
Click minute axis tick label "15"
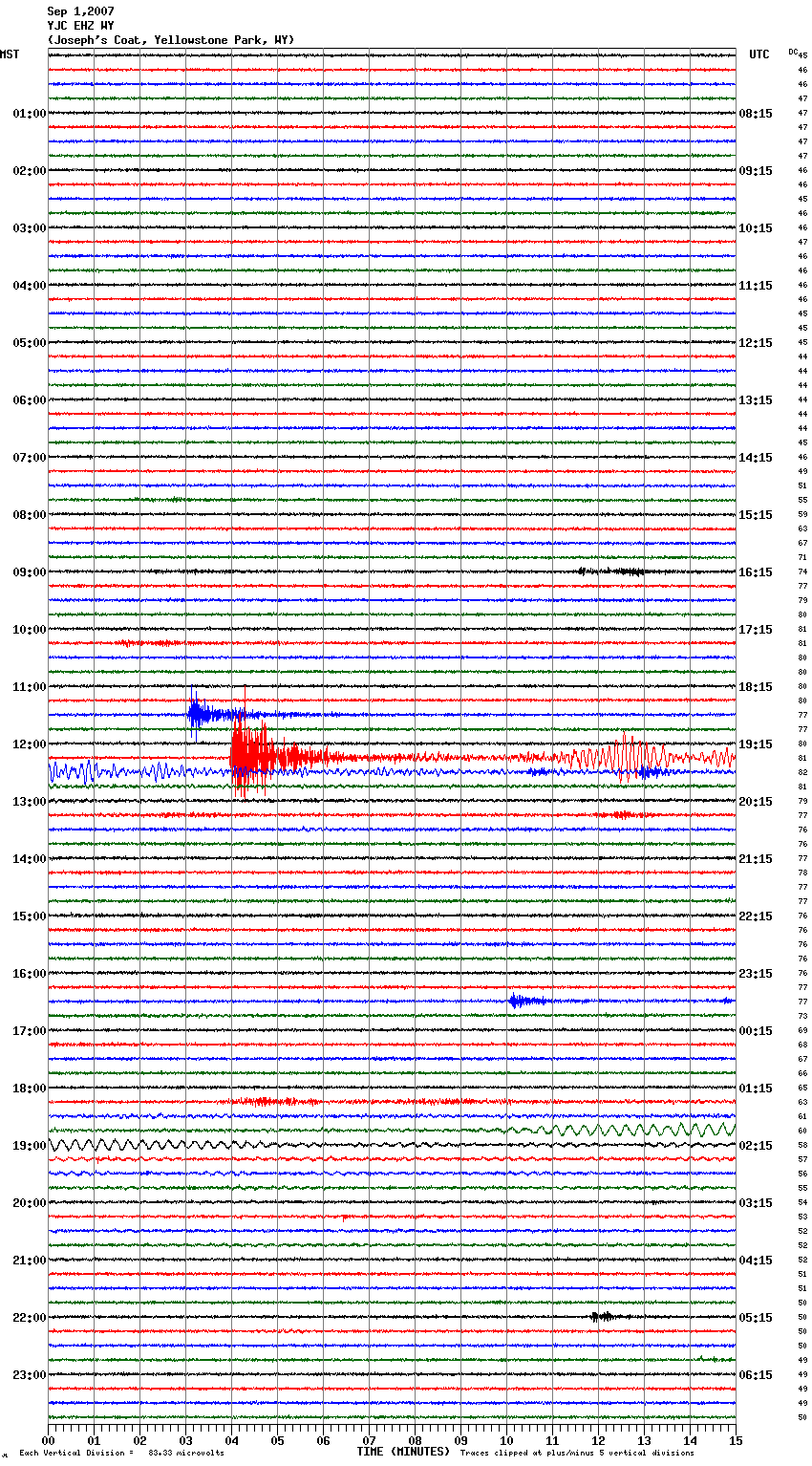pos(736,1440)
